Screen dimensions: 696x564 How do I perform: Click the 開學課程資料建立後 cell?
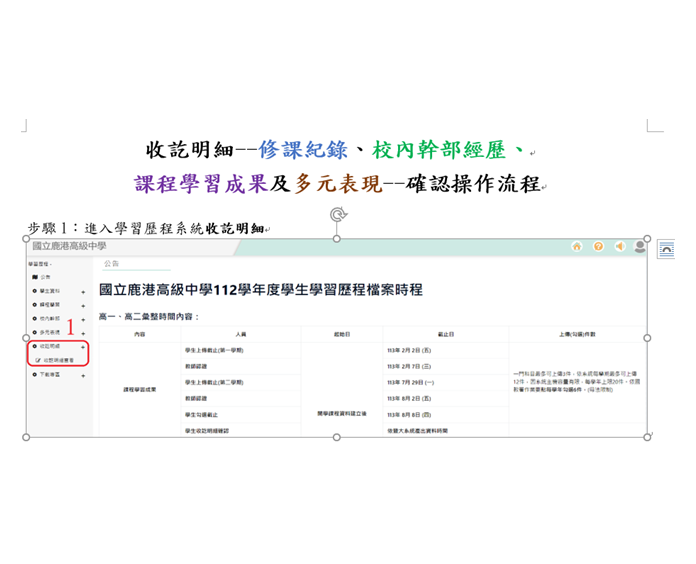(x=342, y=413)
